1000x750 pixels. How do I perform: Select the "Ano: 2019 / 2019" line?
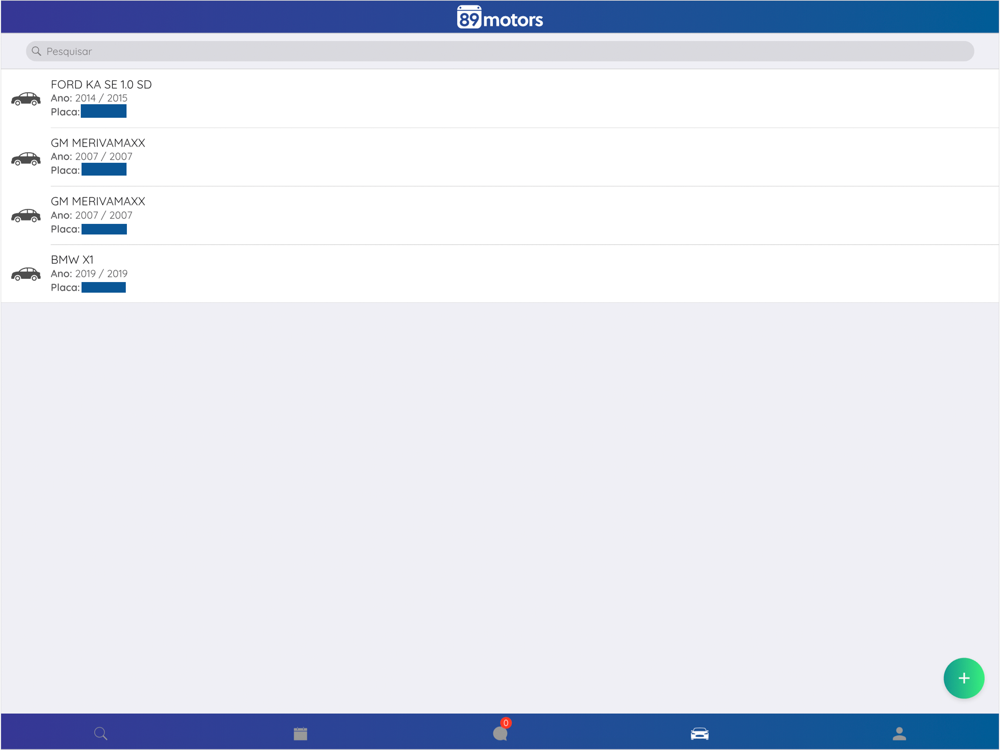[x=89, y=274]
